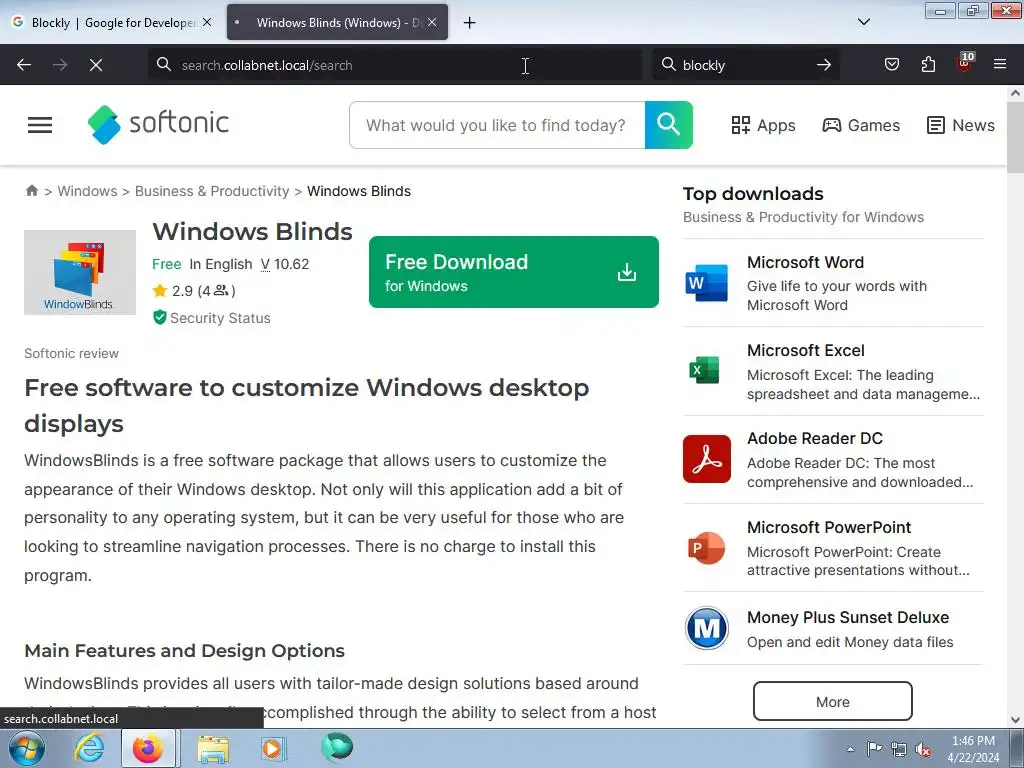Open the Microsoft PowerPoint icon
Screen dimensions: 1024x768
[x=707, y=547]
